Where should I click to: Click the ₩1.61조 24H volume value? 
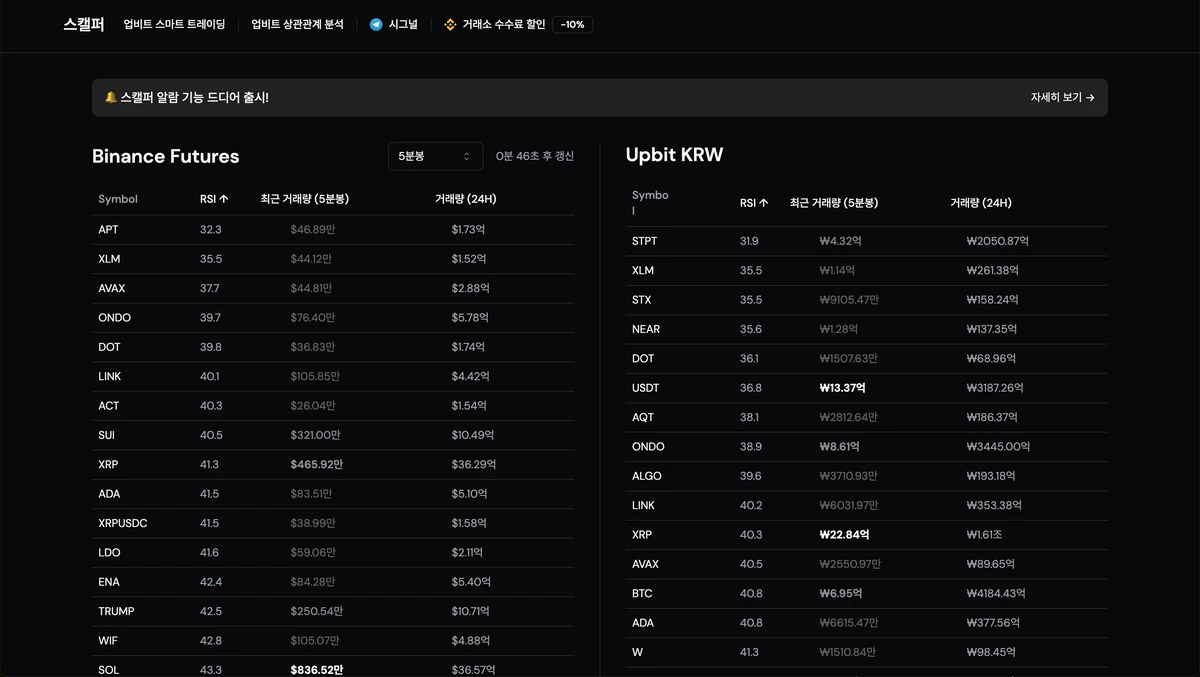985,534
